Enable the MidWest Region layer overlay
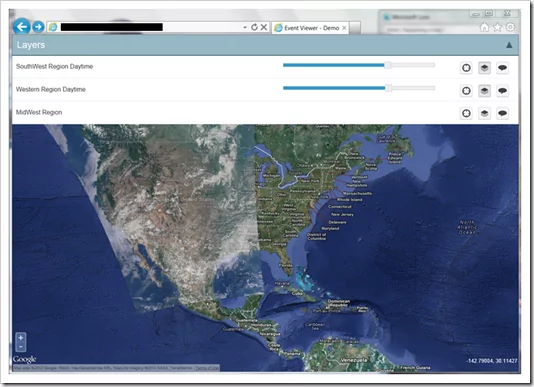The width and height of the screenshot is (534, 387). (484, 113)
